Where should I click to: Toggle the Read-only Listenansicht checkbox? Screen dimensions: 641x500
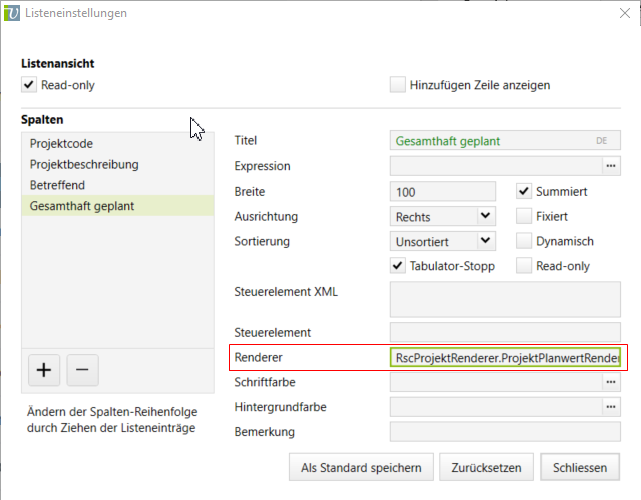(28, 85)
